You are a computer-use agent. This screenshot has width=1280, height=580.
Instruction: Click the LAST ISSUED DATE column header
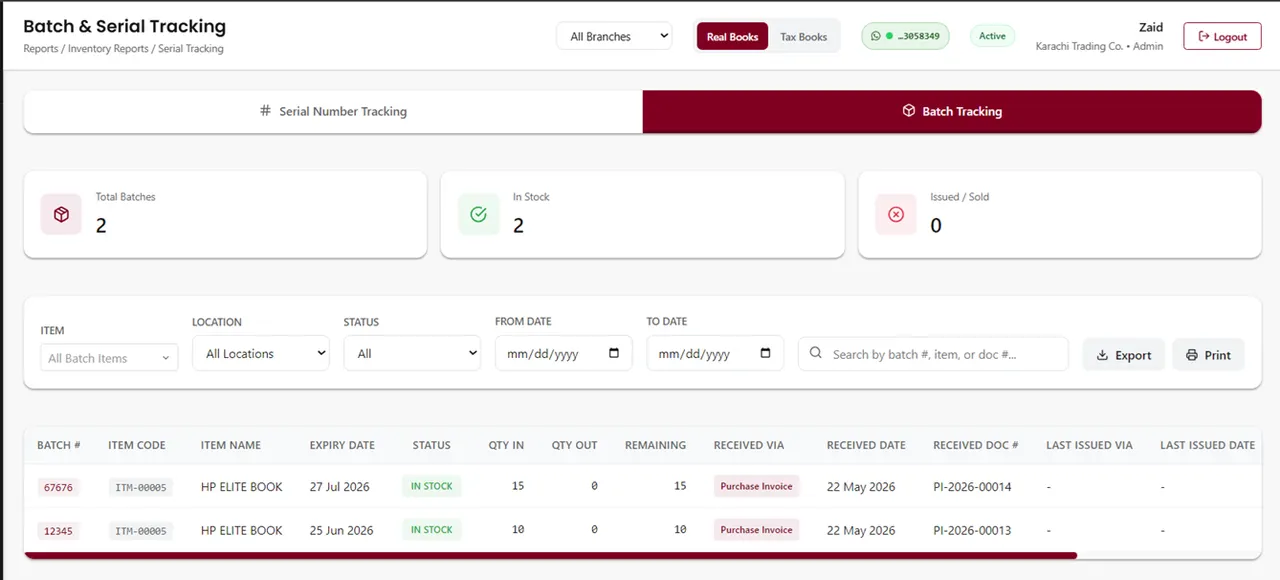(x=1207, y=445)
